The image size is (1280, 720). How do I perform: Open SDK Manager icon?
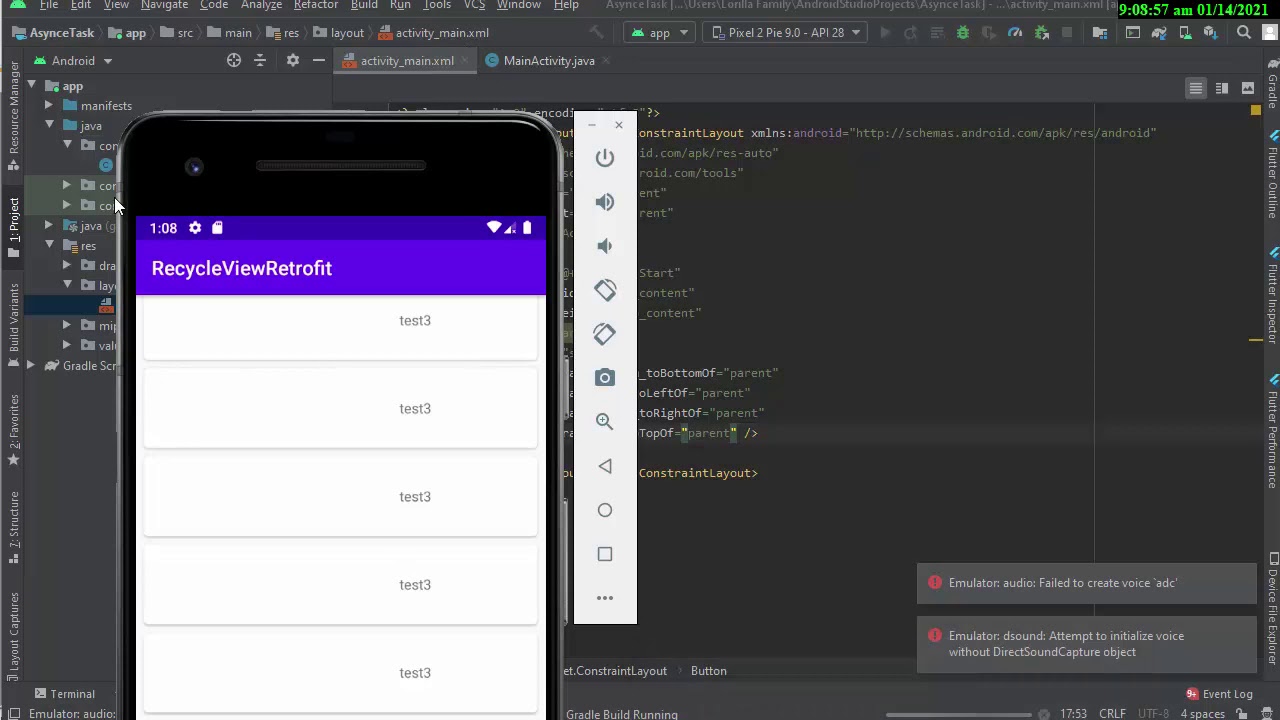1211,33
